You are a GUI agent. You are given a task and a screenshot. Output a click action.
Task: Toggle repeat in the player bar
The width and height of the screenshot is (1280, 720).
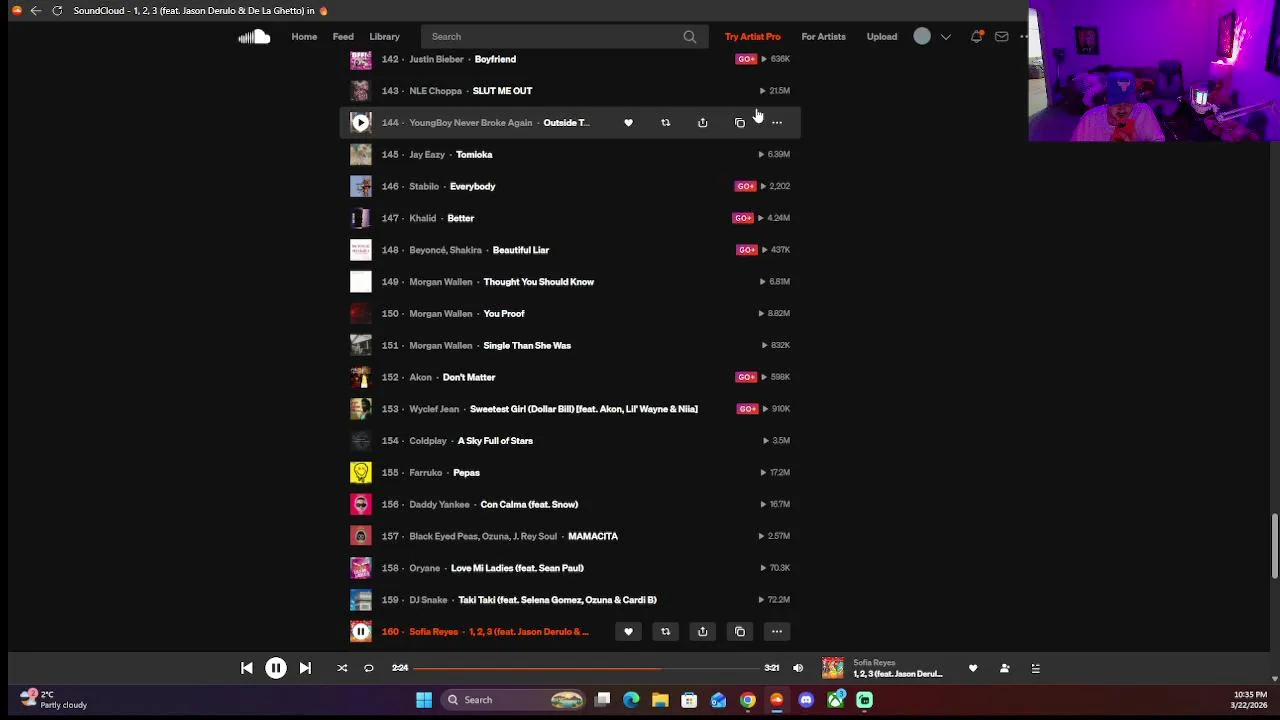coord(369,668)
